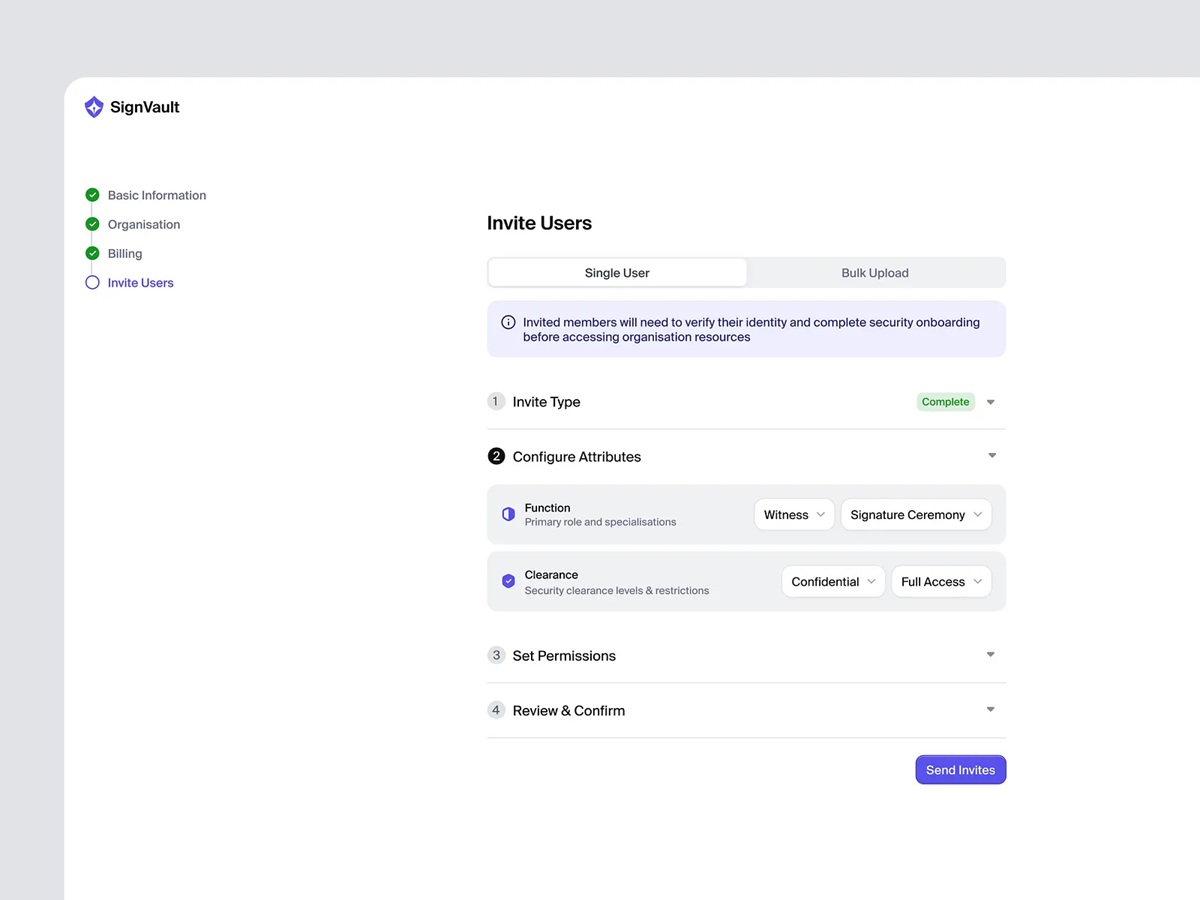Open the Witness function dropdown
This screenshot has width=1200, height=900.
pyautogui.click(x=793, y=514)
